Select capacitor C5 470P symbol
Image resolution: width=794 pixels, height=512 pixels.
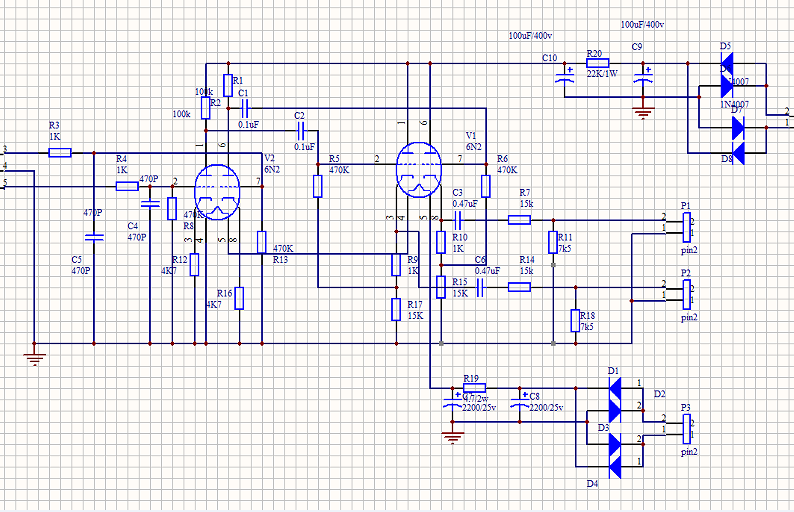[94, 237]
